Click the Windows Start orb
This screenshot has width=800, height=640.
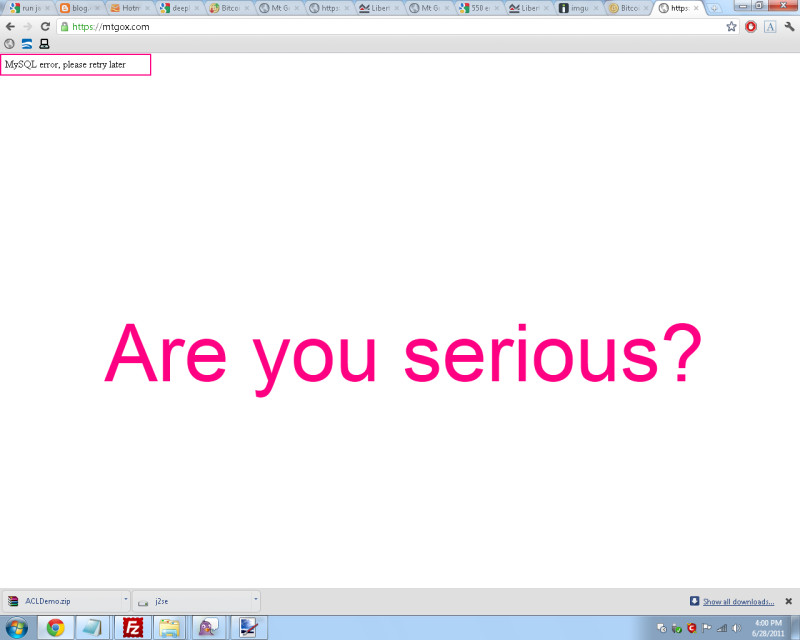coord(17,627)
